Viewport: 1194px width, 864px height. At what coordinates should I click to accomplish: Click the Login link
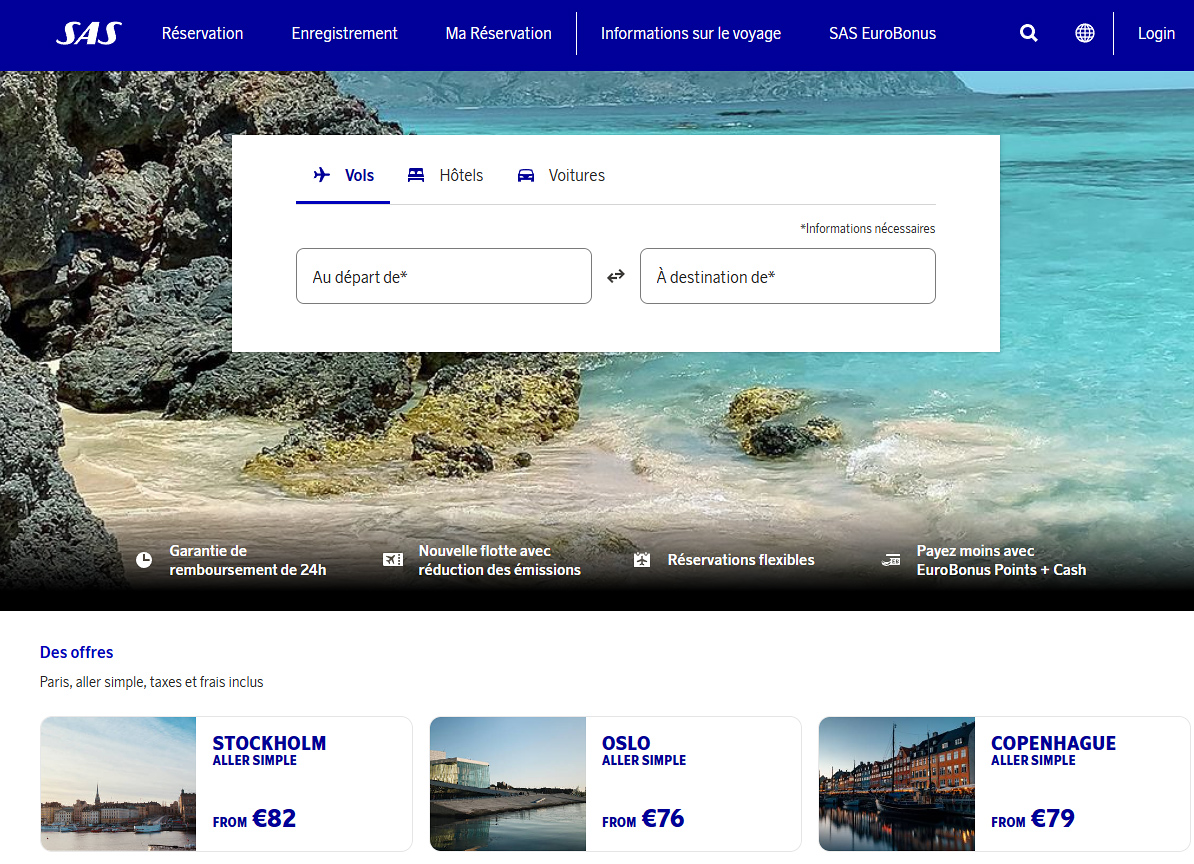tap(1156, 33)
